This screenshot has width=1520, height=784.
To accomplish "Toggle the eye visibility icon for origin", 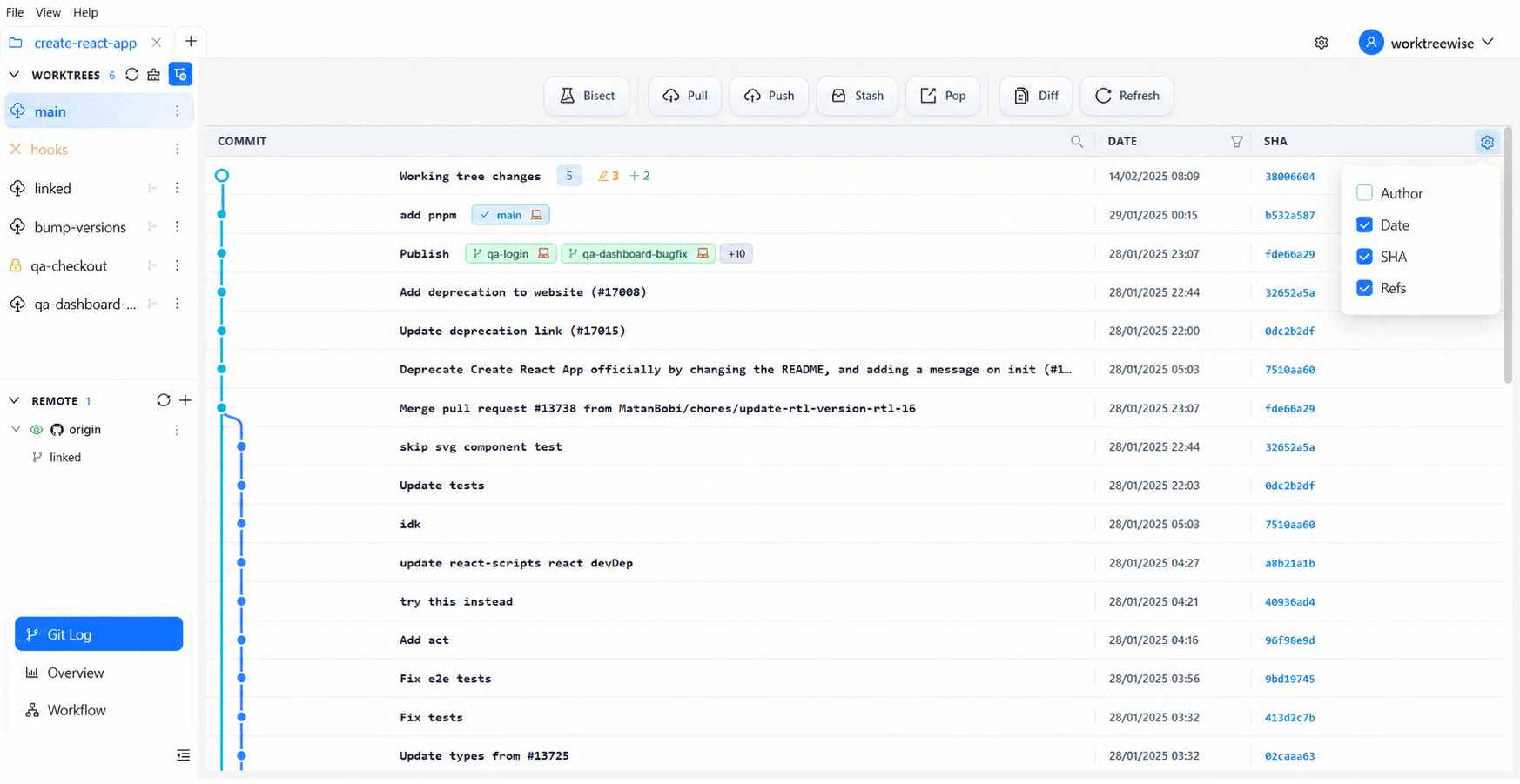I will pos(37,430).
